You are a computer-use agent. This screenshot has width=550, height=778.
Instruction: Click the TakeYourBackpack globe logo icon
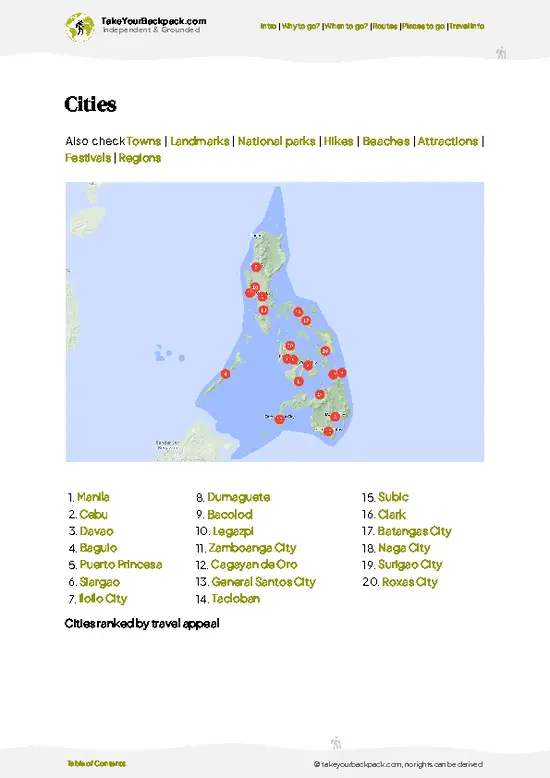coord(79,27)
